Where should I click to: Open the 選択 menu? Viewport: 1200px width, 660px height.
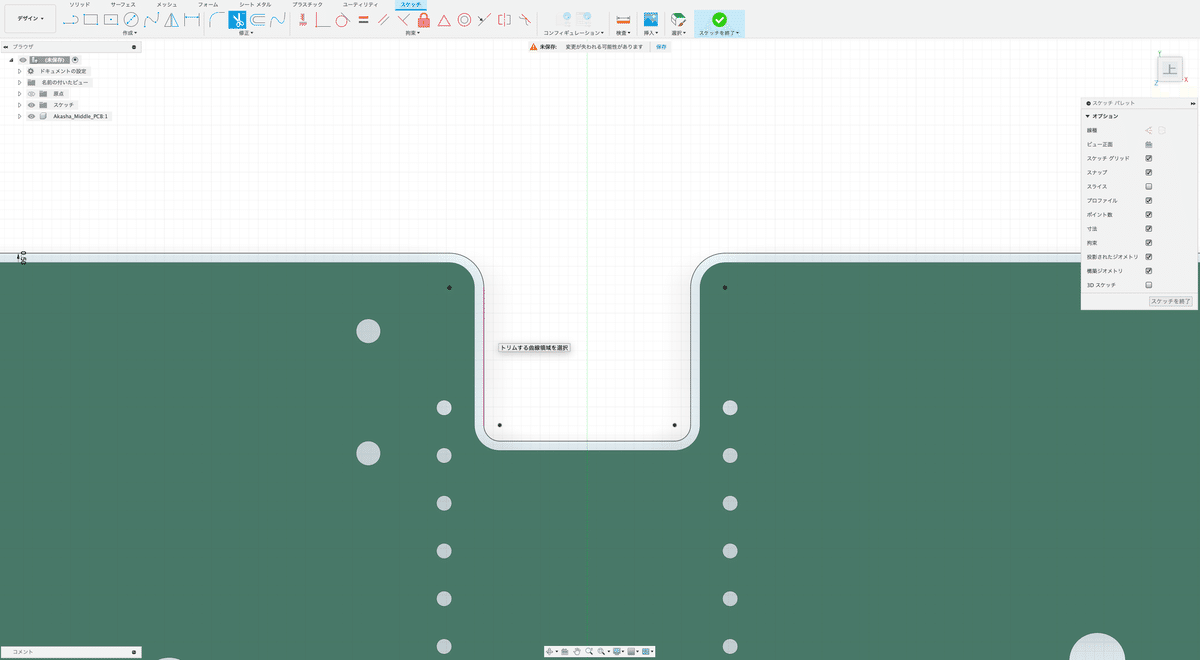pos(678,33)
